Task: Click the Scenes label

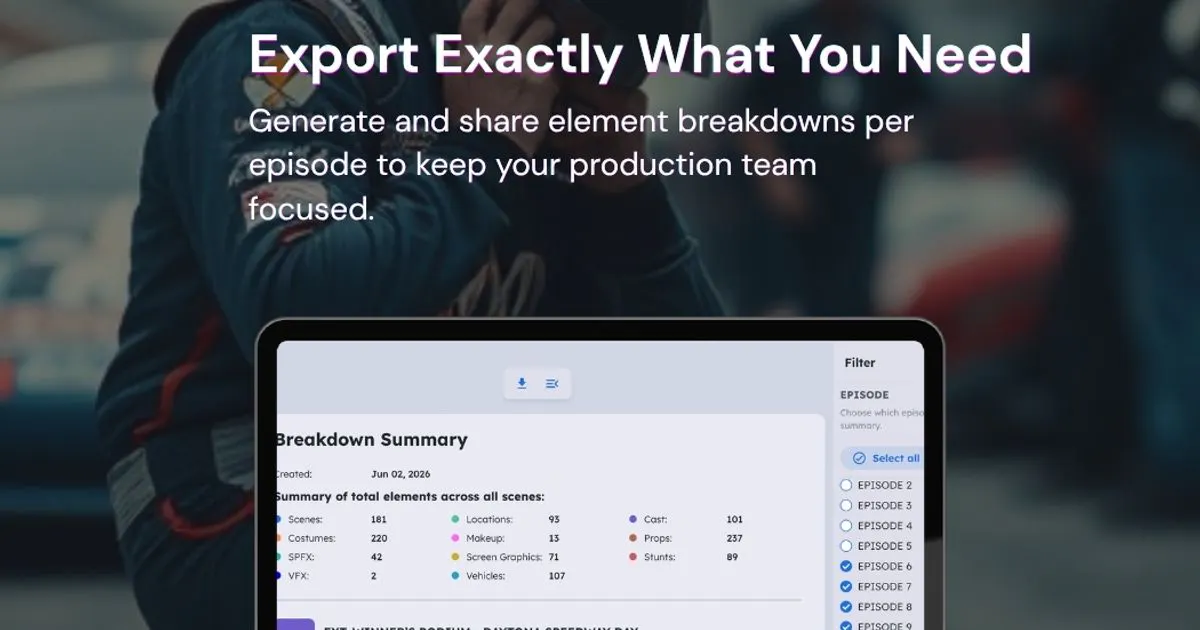Action: (305, 520)
